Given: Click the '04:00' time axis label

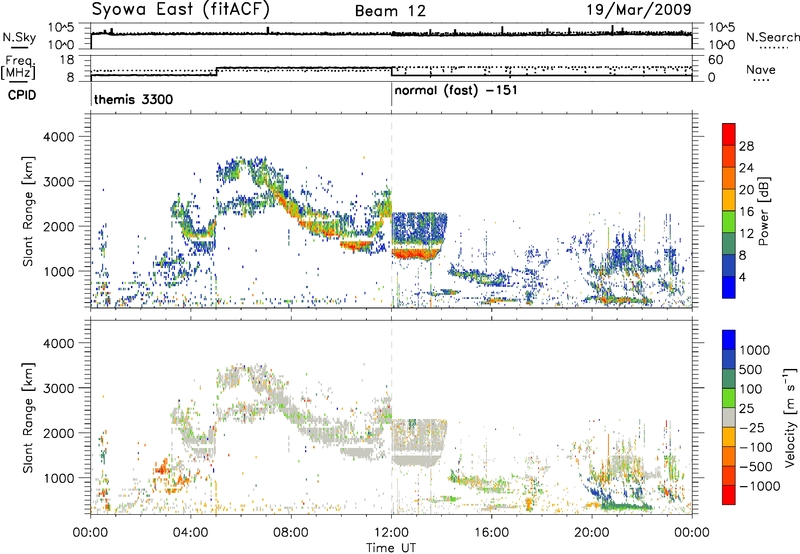Looking at the screenshot, I should (191, 533).
